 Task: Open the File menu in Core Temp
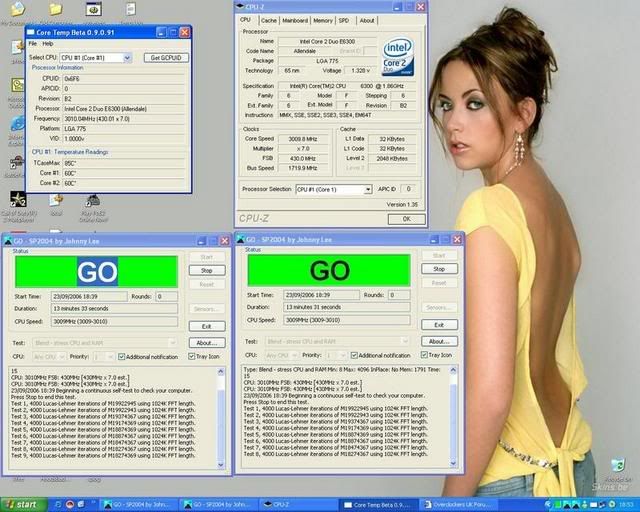click(x=33, y=44)
